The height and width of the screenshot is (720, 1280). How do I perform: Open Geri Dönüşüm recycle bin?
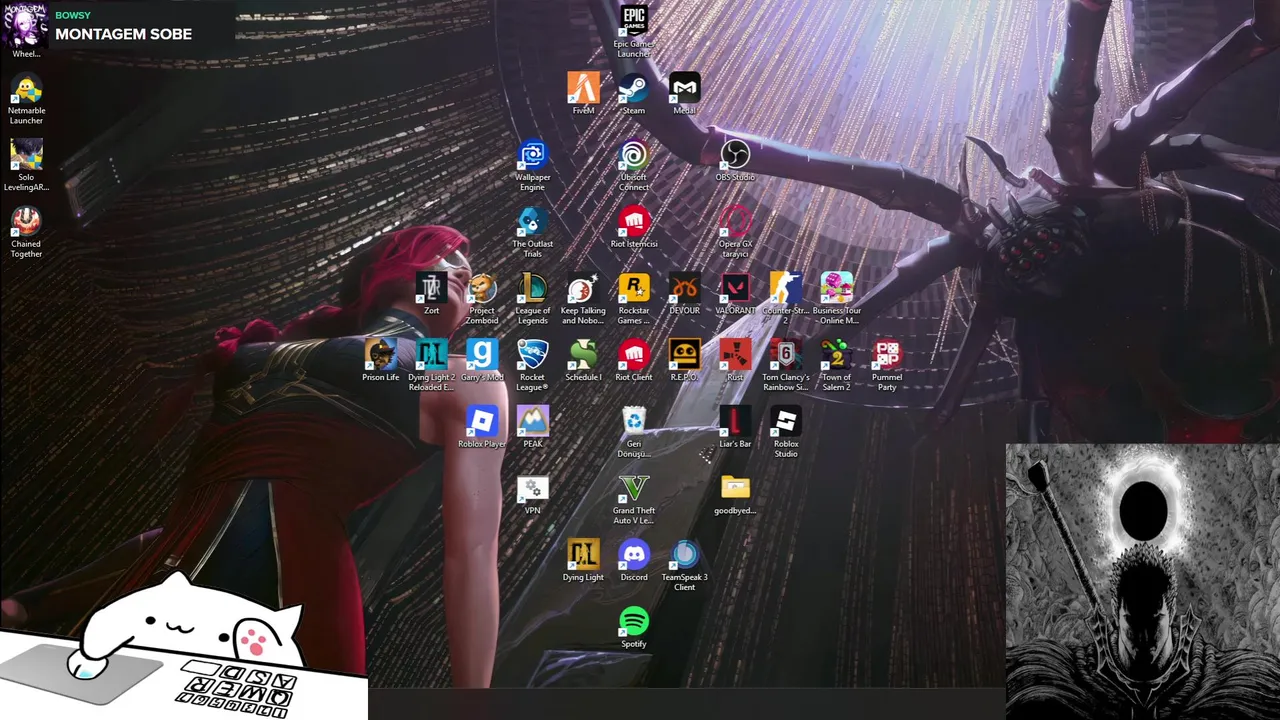pos(634,421)
